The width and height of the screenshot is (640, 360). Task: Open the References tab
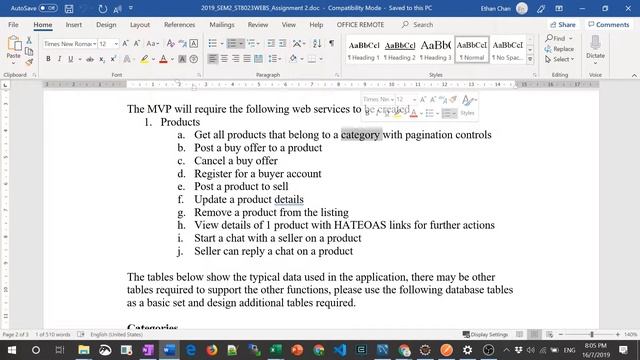click(x=180, y=24)
